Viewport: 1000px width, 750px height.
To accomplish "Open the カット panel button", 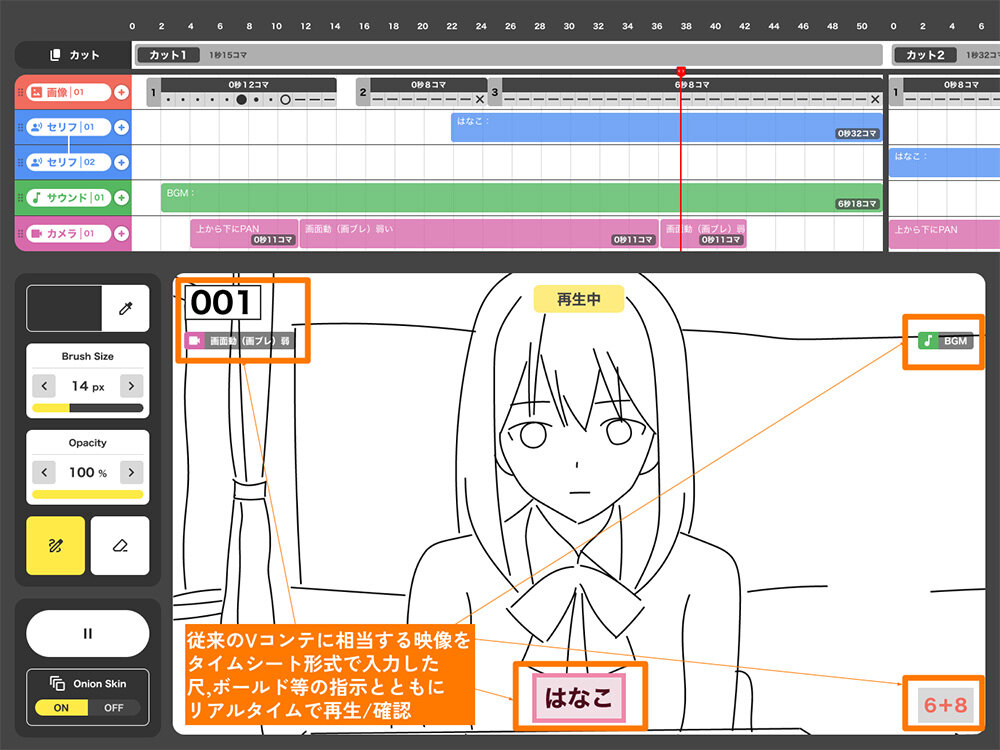I will (74, 55).
